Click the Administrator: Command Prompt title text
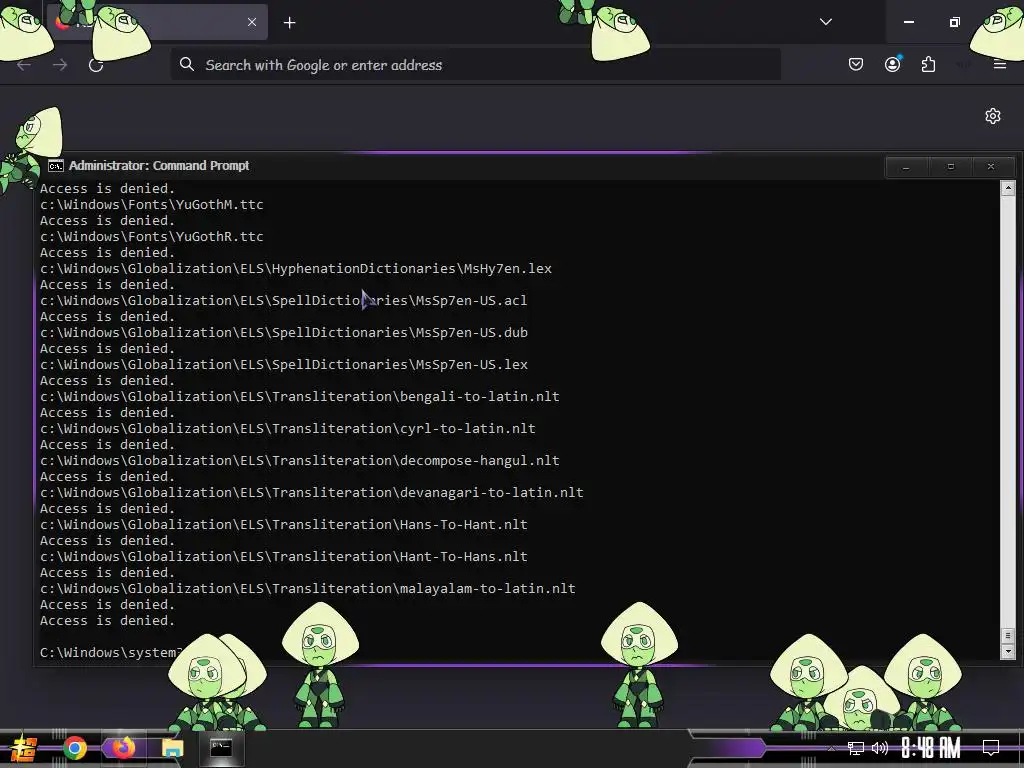The width and height of the screenshot is (1024, 768). click(159, 166)
